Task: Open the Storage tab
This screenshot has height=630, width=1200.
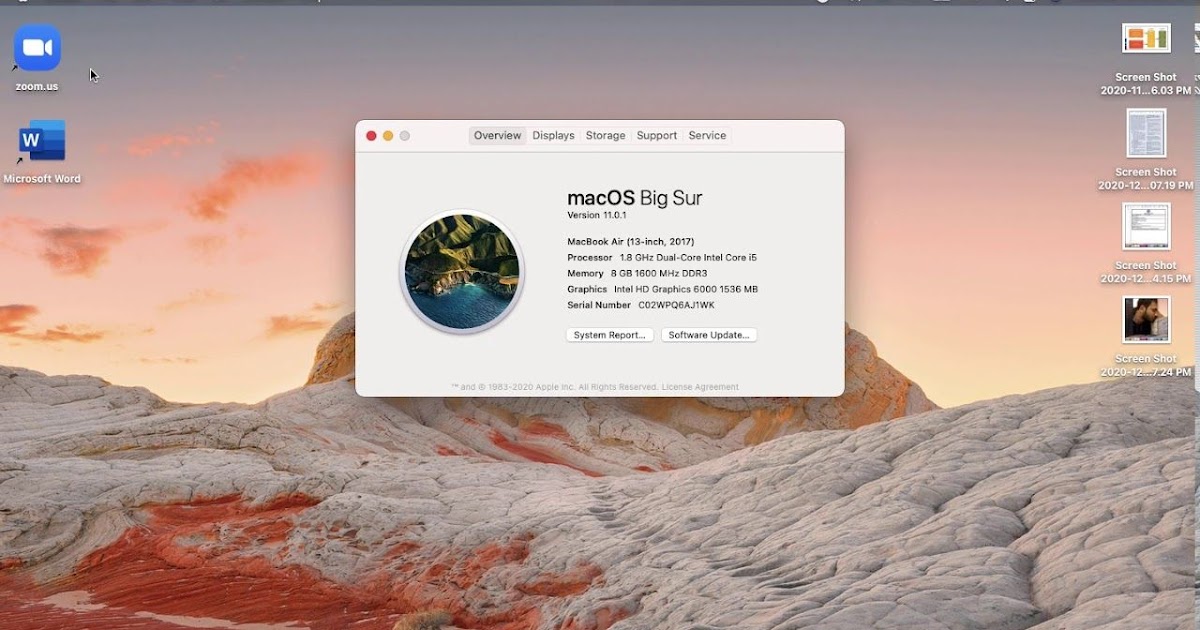Action: coord(605,135)
